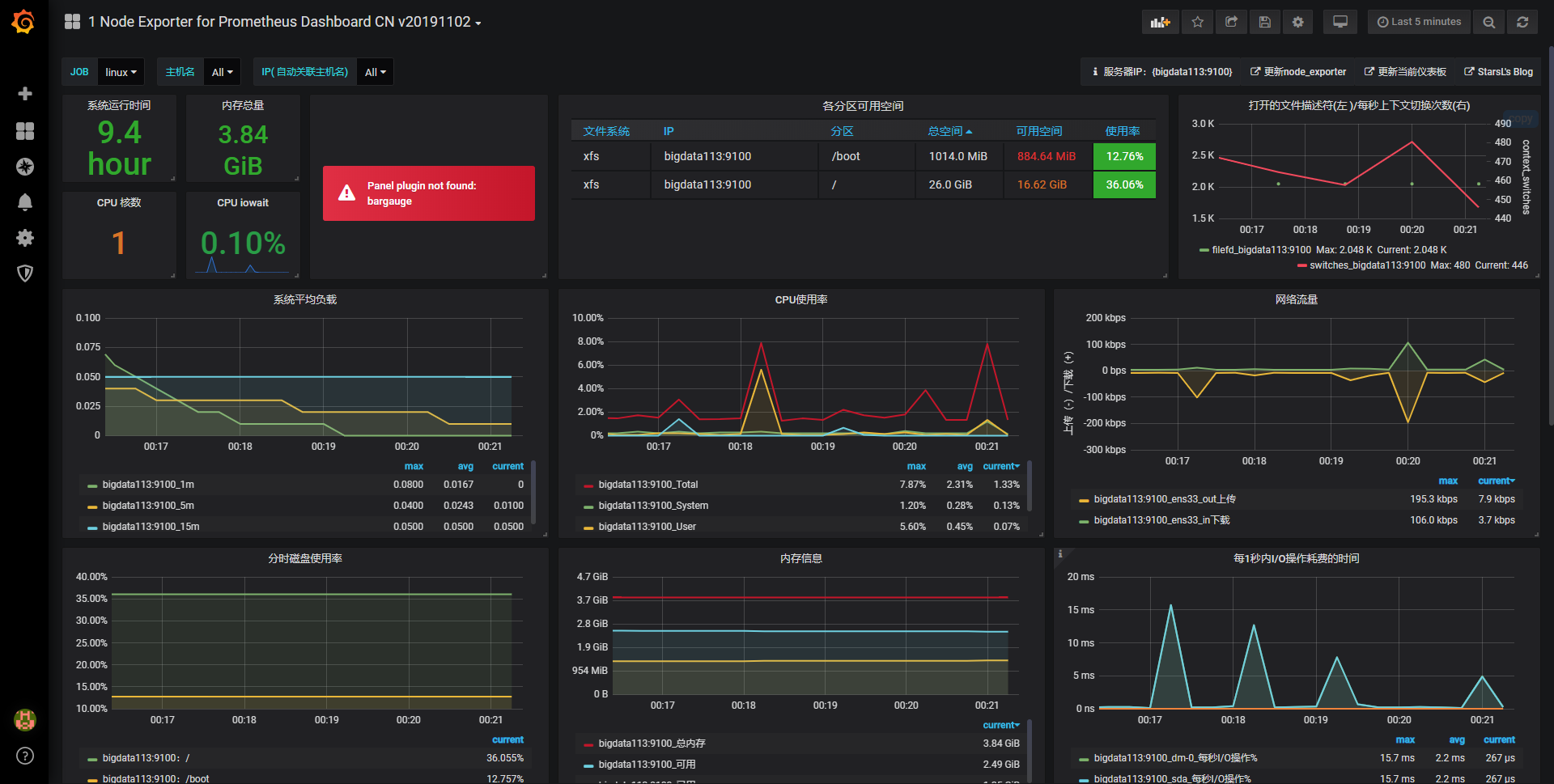Sort I/O legend by avg column
Image resolution: width=1554 pixels, height=784 pixels.
tap(1457, 740)
